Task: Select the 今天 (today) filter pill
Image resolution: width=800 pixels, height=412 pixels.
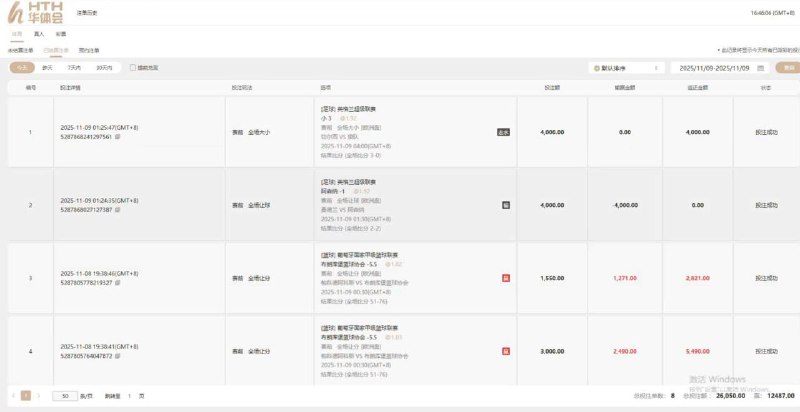Action: 21,68
